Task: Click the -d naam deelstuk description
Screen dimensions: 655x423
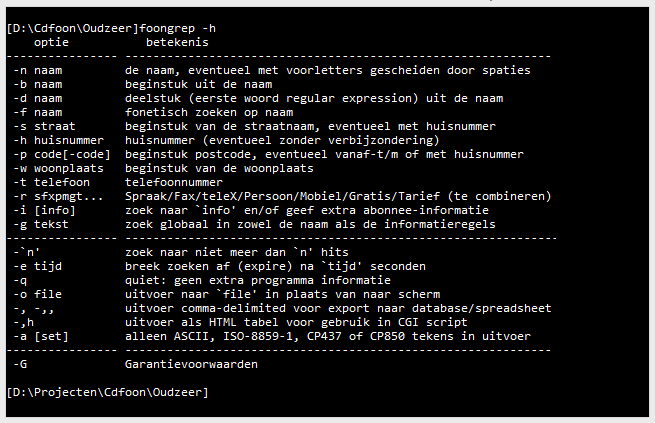Action: (x=314, y=99)
